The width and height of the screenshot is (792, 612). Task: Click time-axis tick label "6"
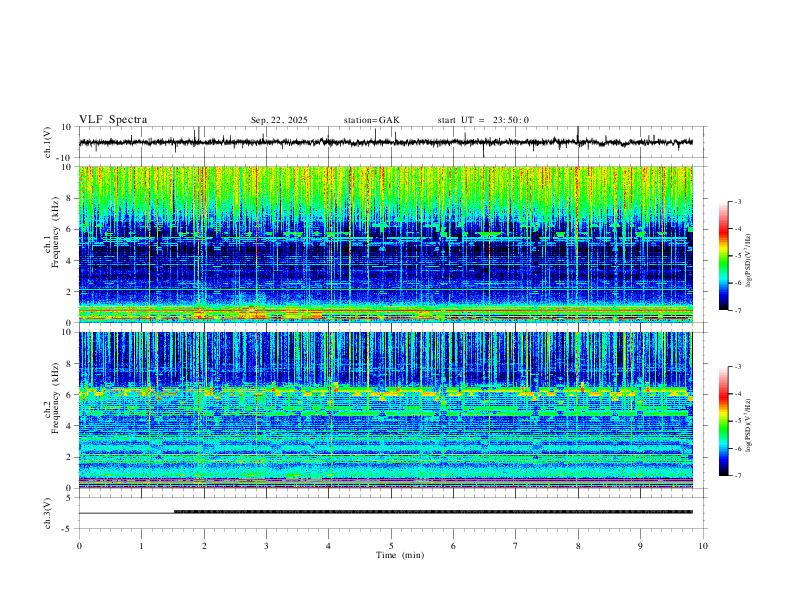pos(454,546)
